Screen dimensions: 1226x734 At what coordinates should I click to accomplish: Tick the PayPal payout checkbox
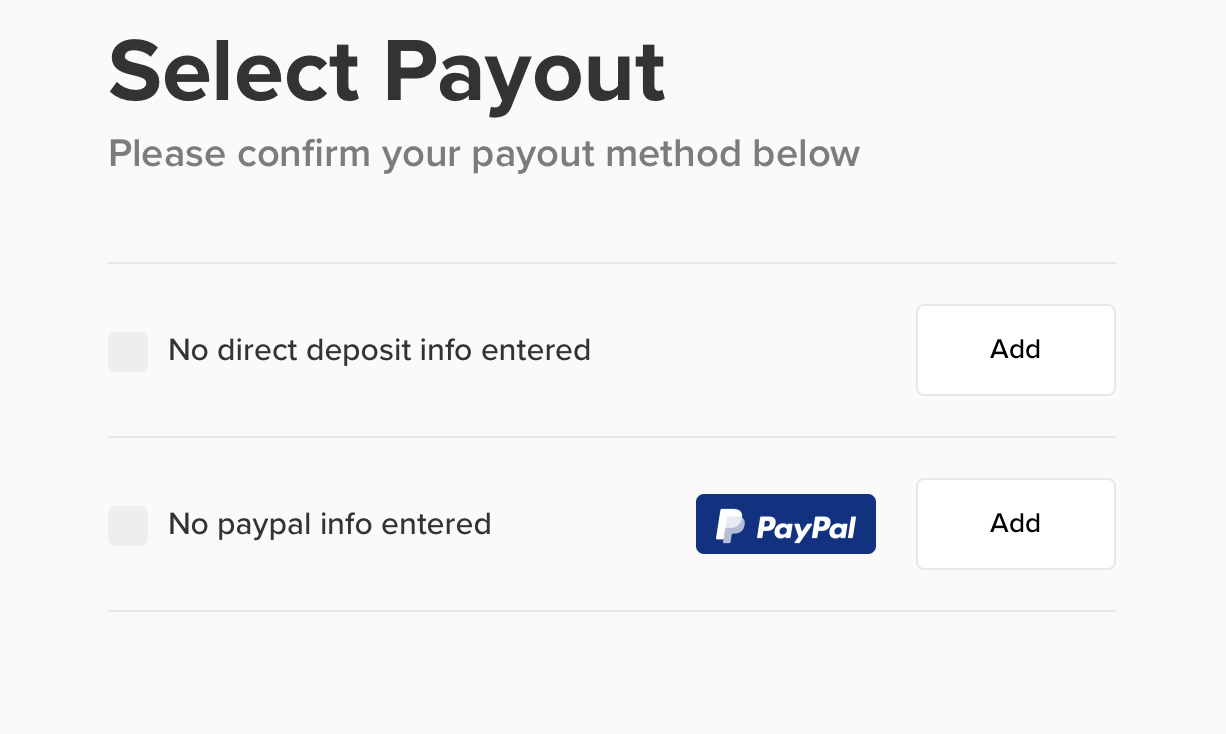pos(128,526)
